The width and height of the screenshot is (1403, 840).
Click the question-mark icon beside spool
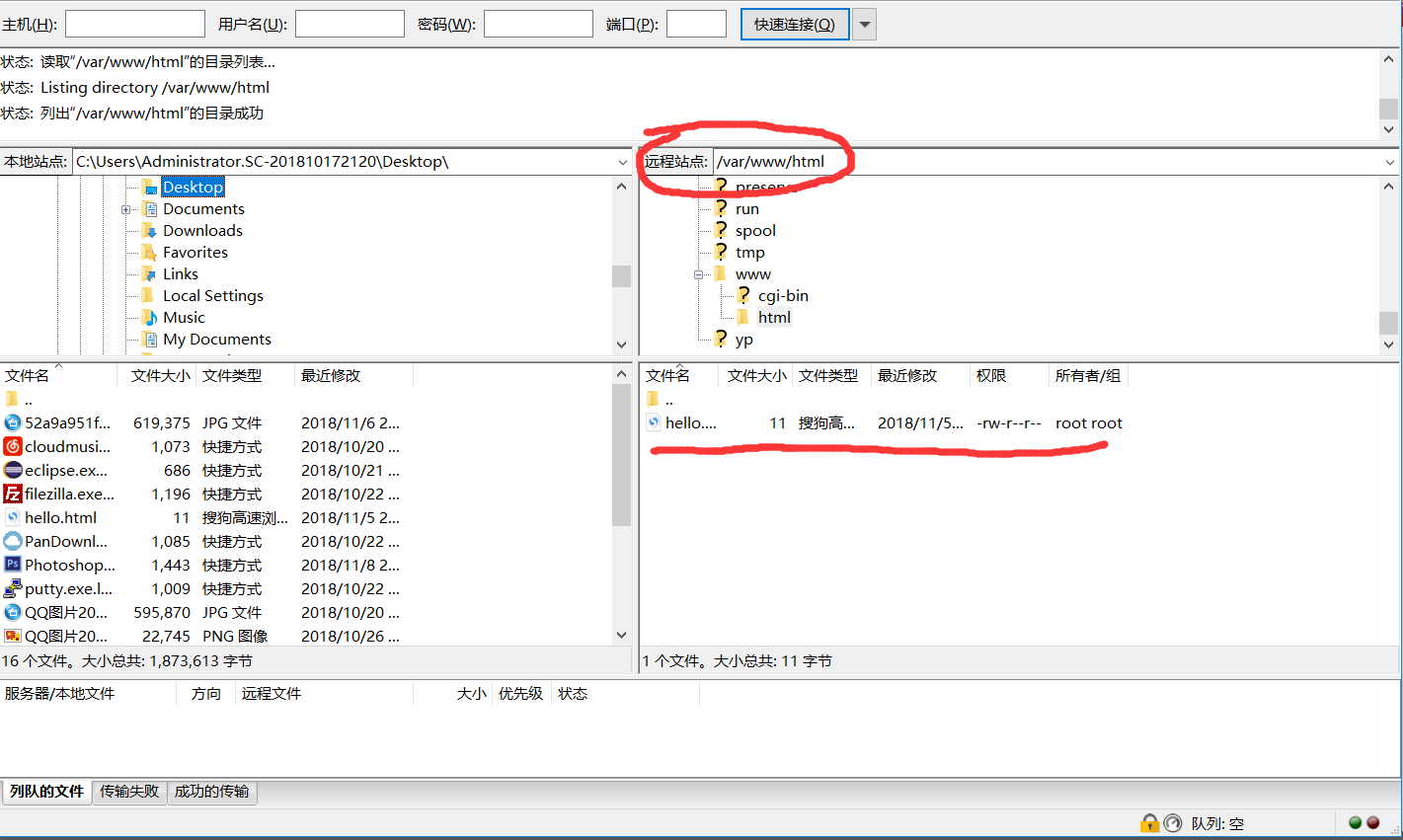click(722, 230)
